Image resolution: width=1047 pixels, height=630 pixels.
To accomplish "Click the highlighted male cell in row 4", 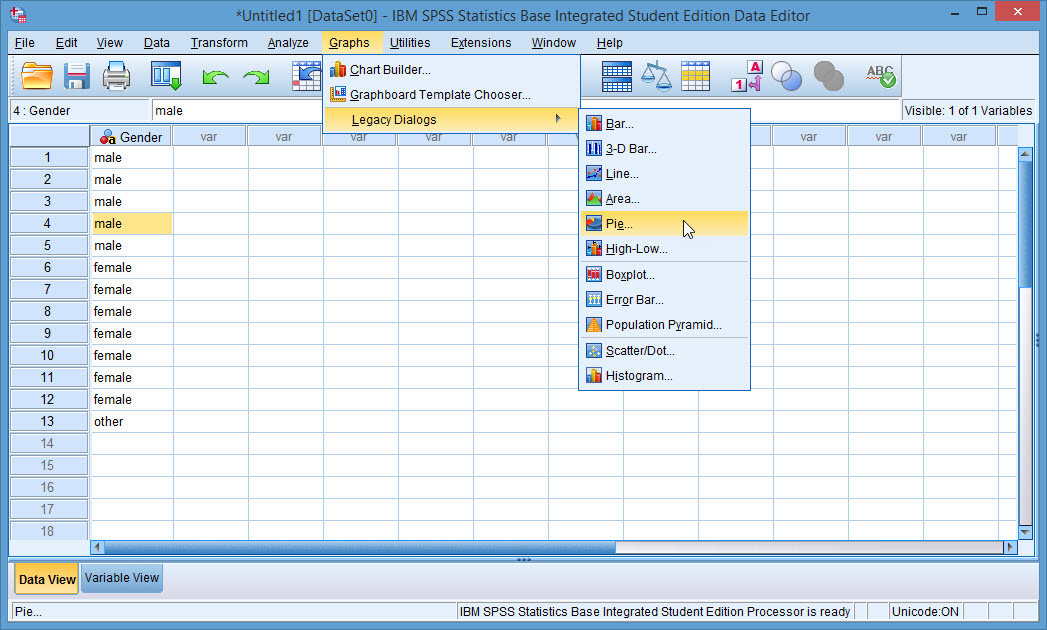I will point(132,224).
